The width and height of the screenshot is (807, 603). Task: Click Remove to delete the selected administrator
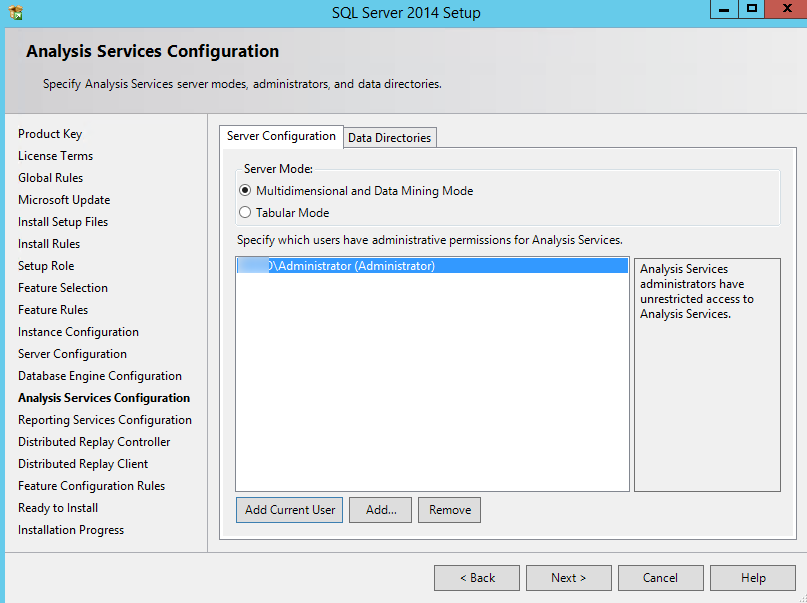coord(449,510)
